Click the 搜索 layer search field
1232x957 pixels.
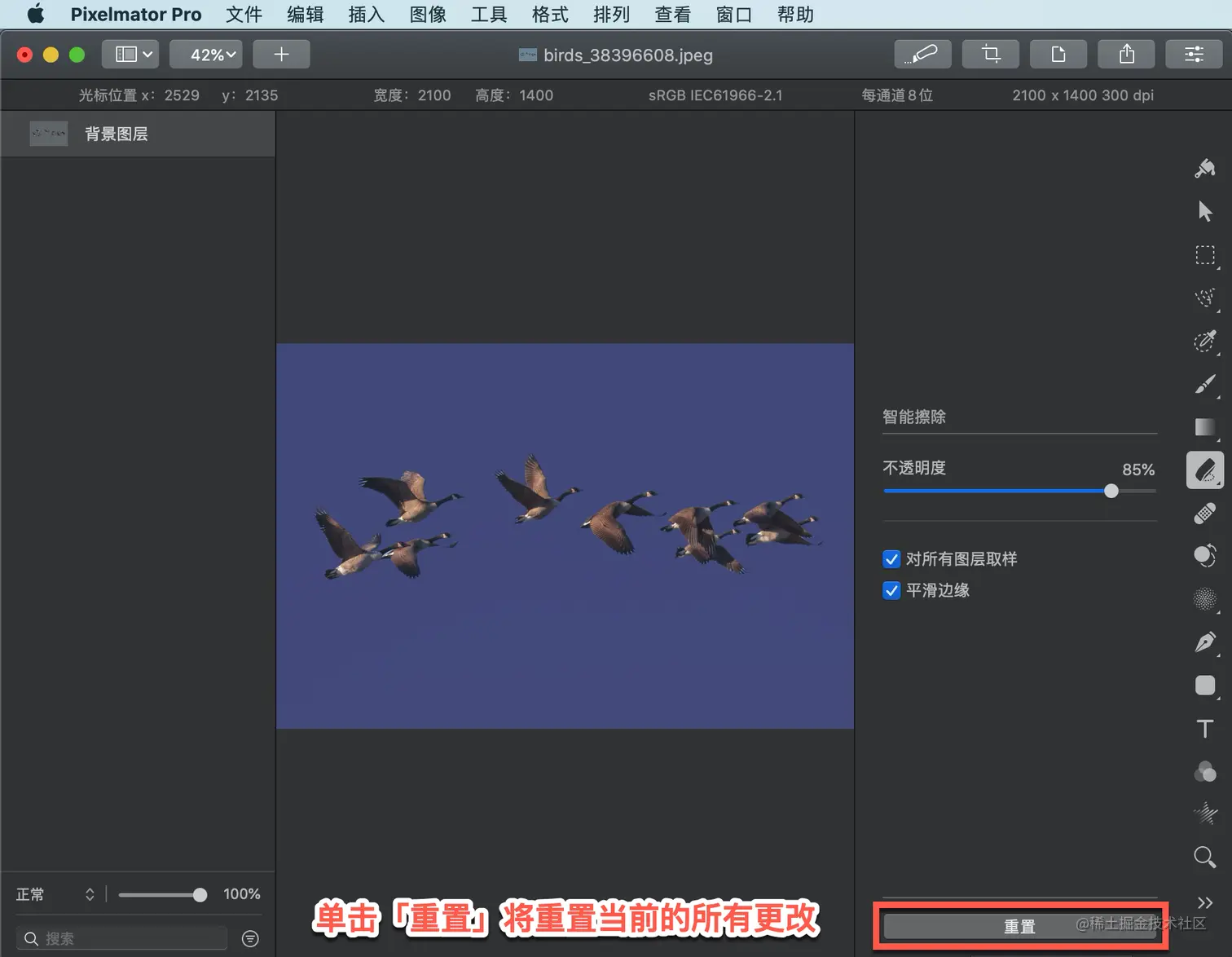coord(121,939)
